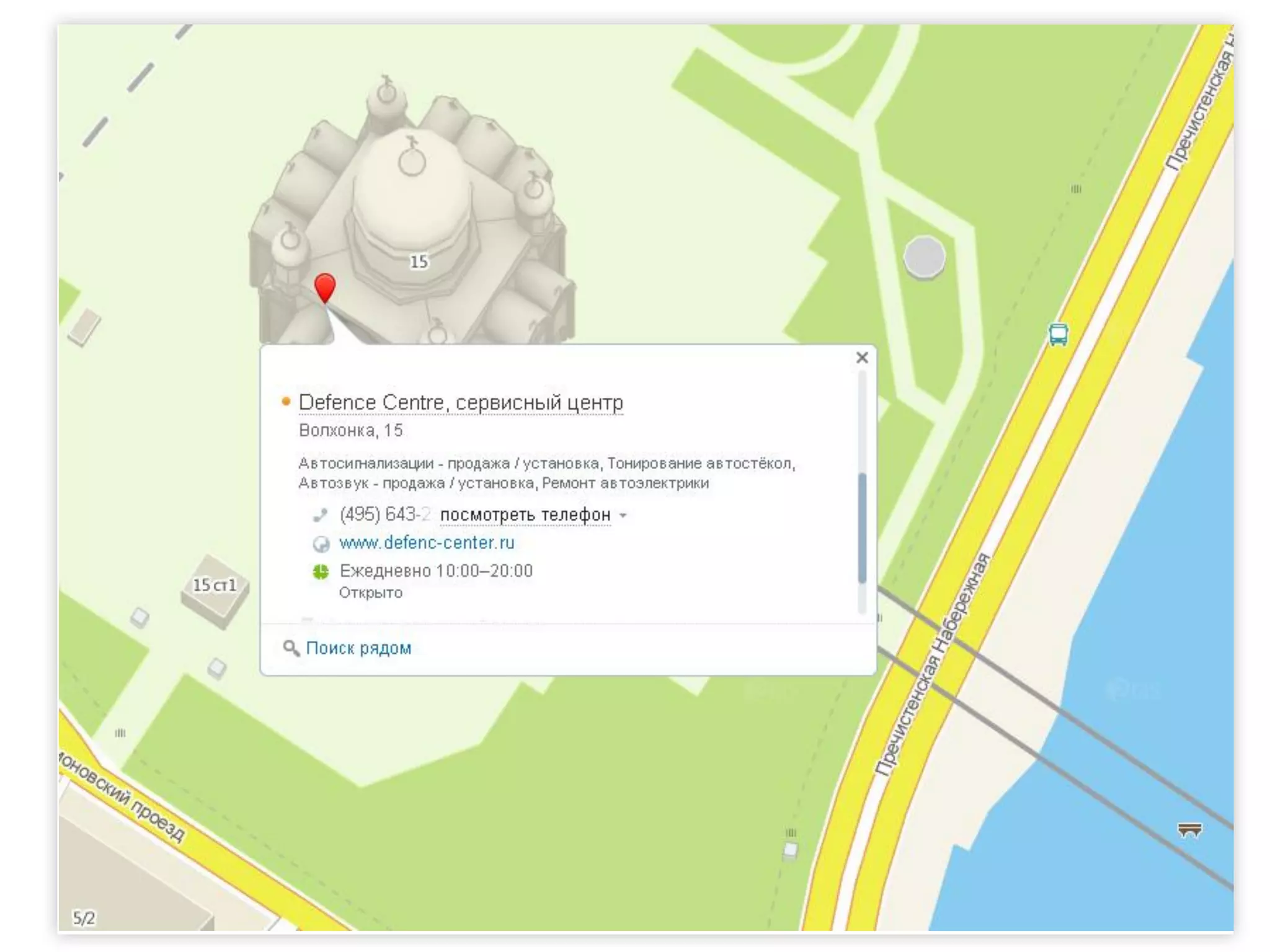Click the phone handset icon in popup
The image size is (1270, 952).
(320, 514)
